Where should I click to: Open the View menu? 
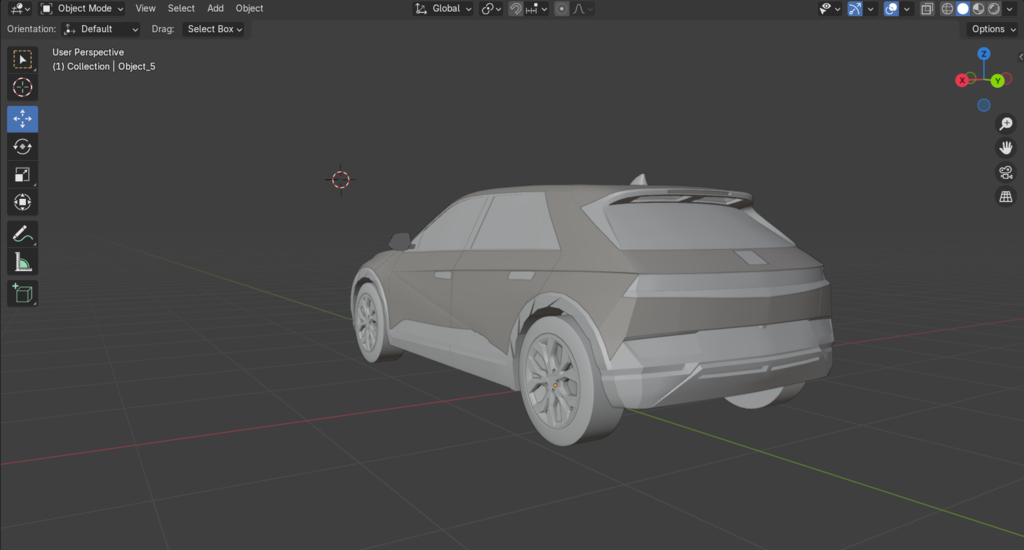[145, 9]
